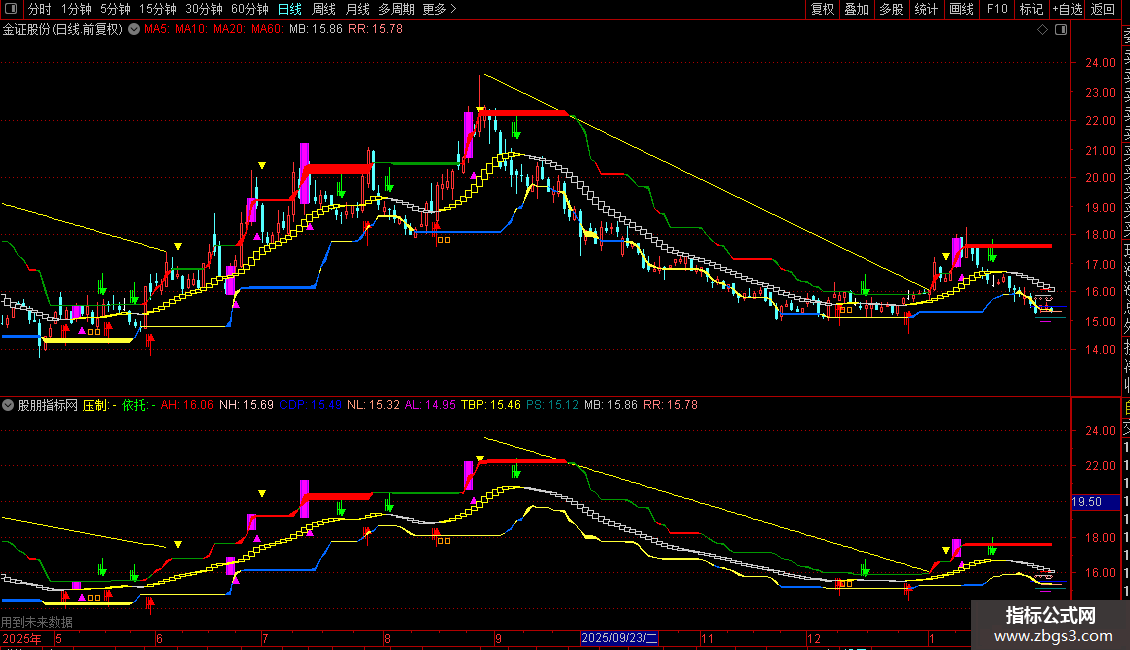Screen dimensions: 1130x650
Task: Expand 更多 period options
Action: (439, 9)
